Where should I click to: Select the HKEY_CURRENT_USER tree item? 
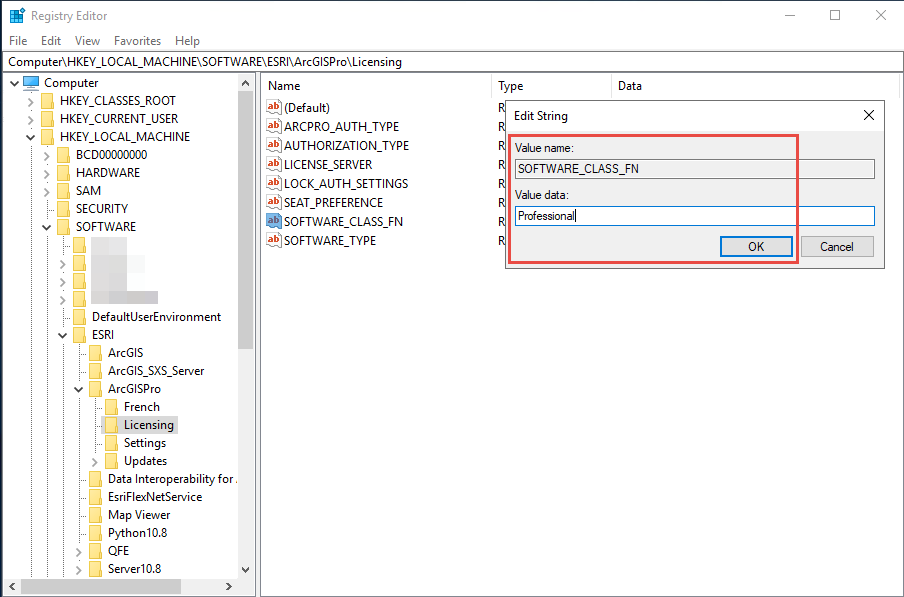click(x=118, y=118)
